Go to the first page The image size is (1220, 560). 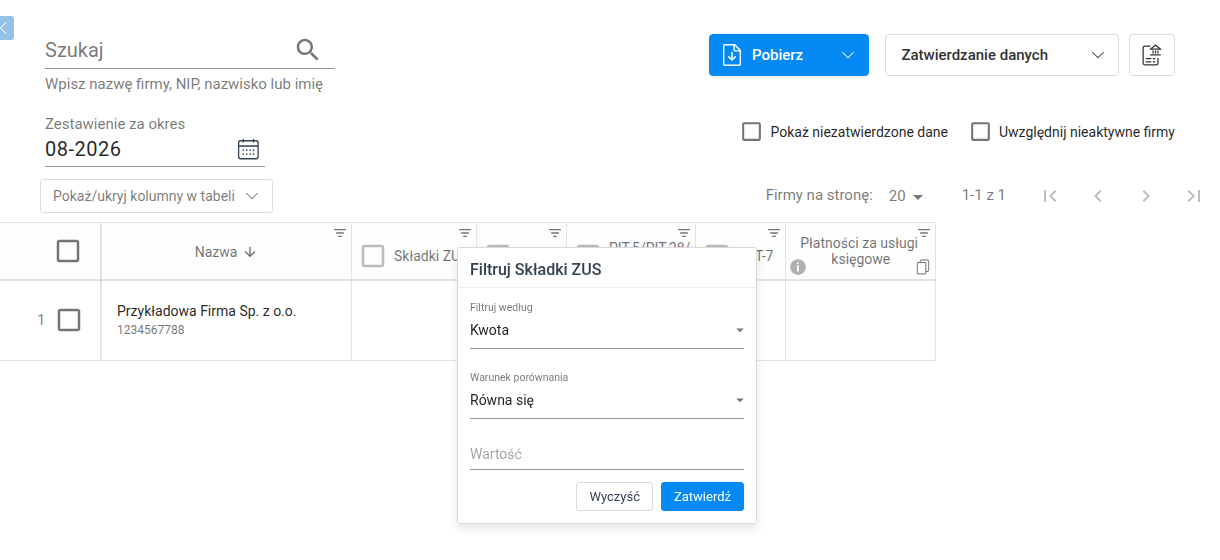tap(1050, 196)
